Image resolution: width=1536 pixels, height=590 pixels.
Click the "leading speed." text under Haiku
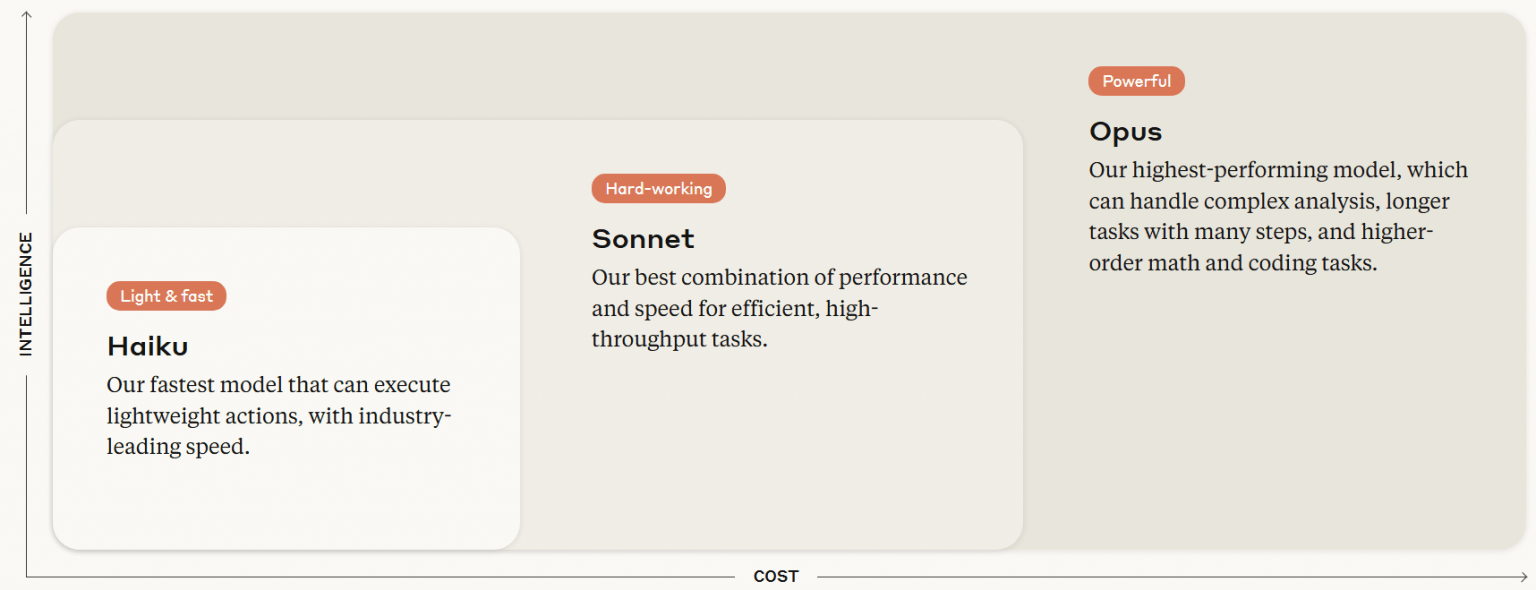point(178,447)
